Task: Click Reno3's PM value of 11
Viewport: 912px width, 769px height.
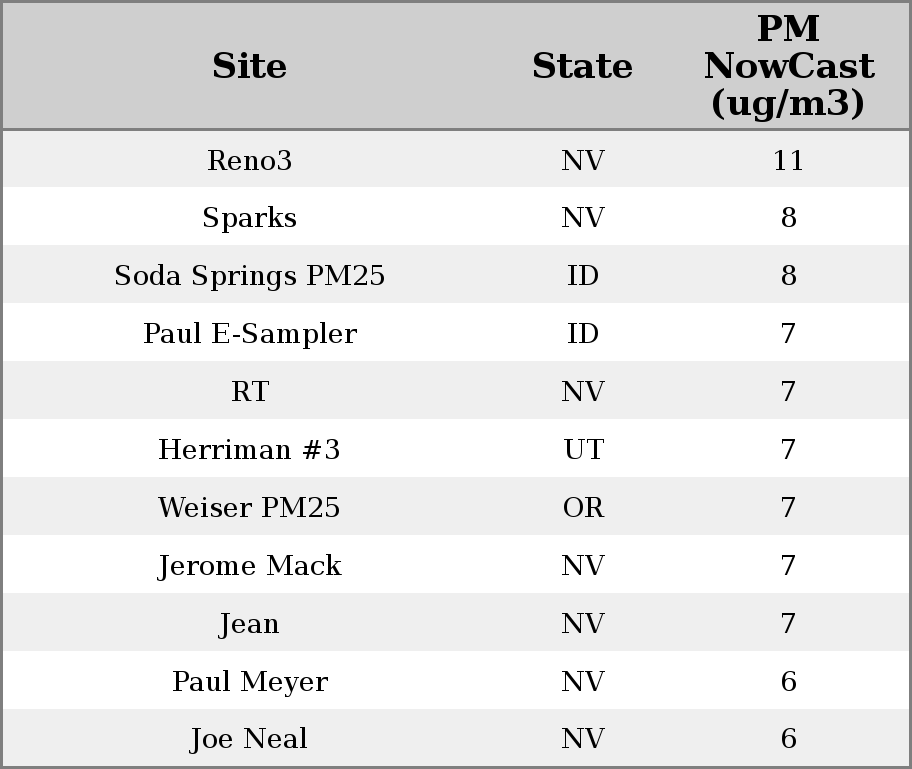Action: pos(788,161)
